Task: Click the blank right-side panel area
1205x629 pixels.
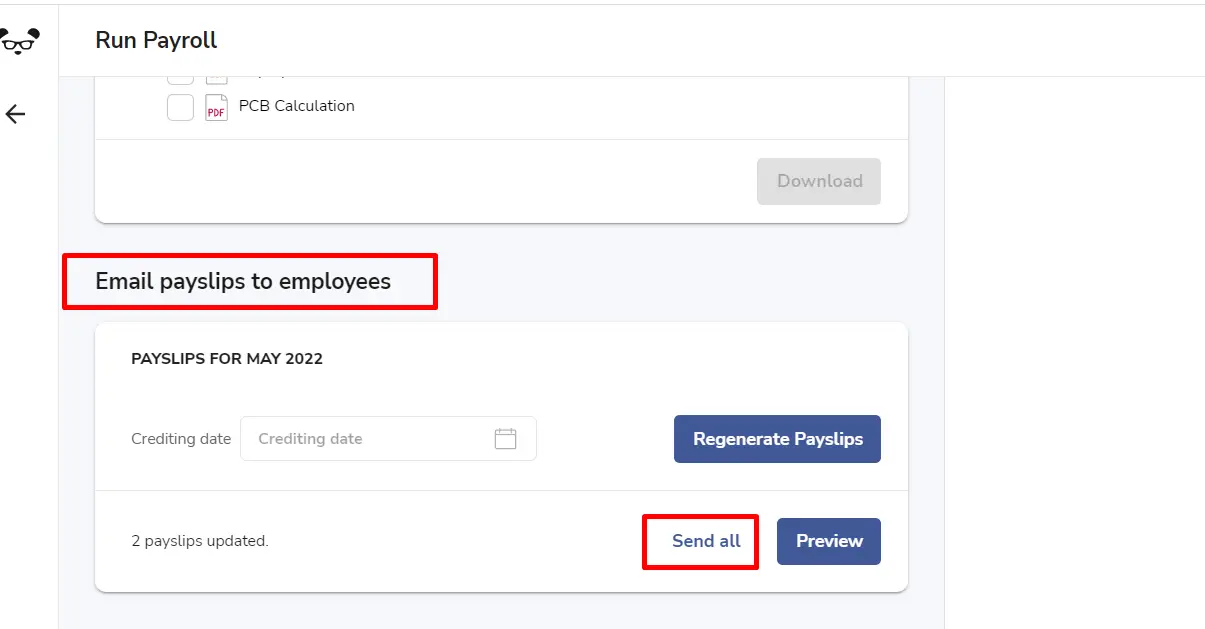Action: [1075, 350]
